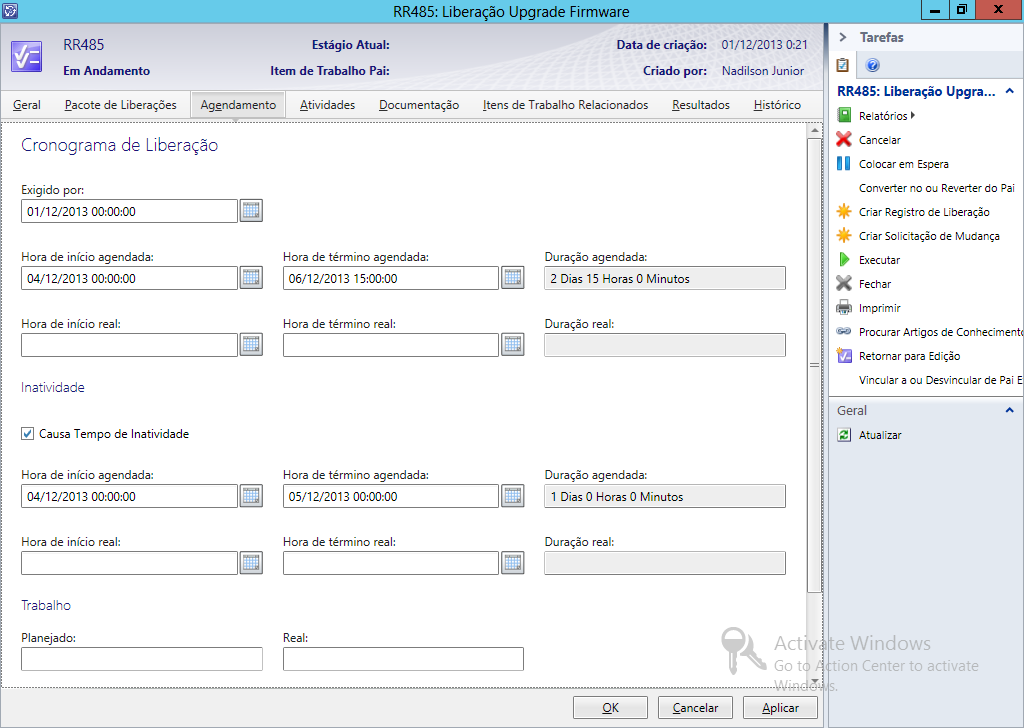Click Retornar para Edição task link
The width and height of the screenshot is (1024, 728).
[x=909, y=356]
